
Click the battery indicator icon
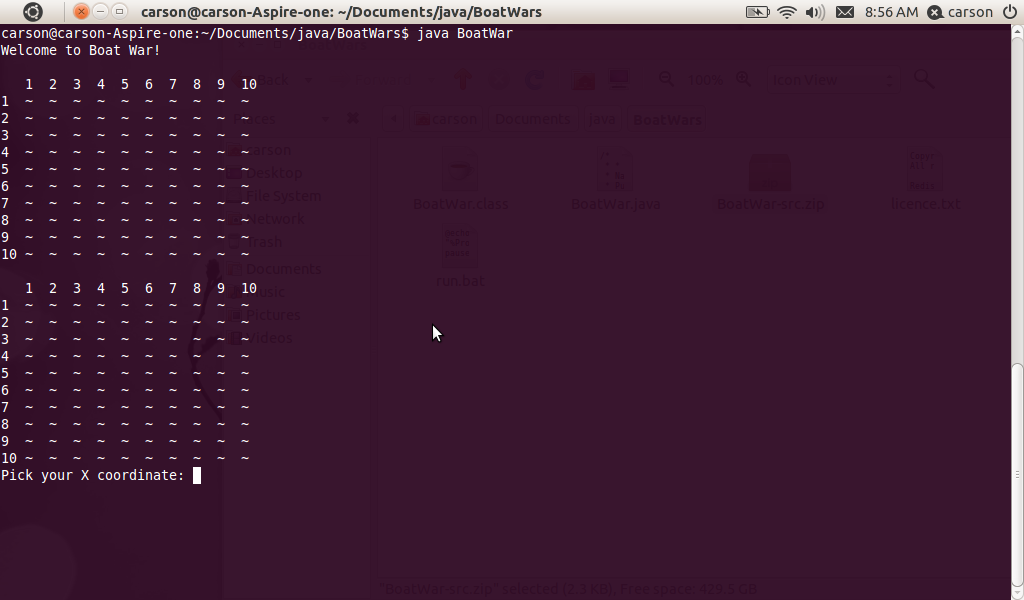tap(758, 12)
